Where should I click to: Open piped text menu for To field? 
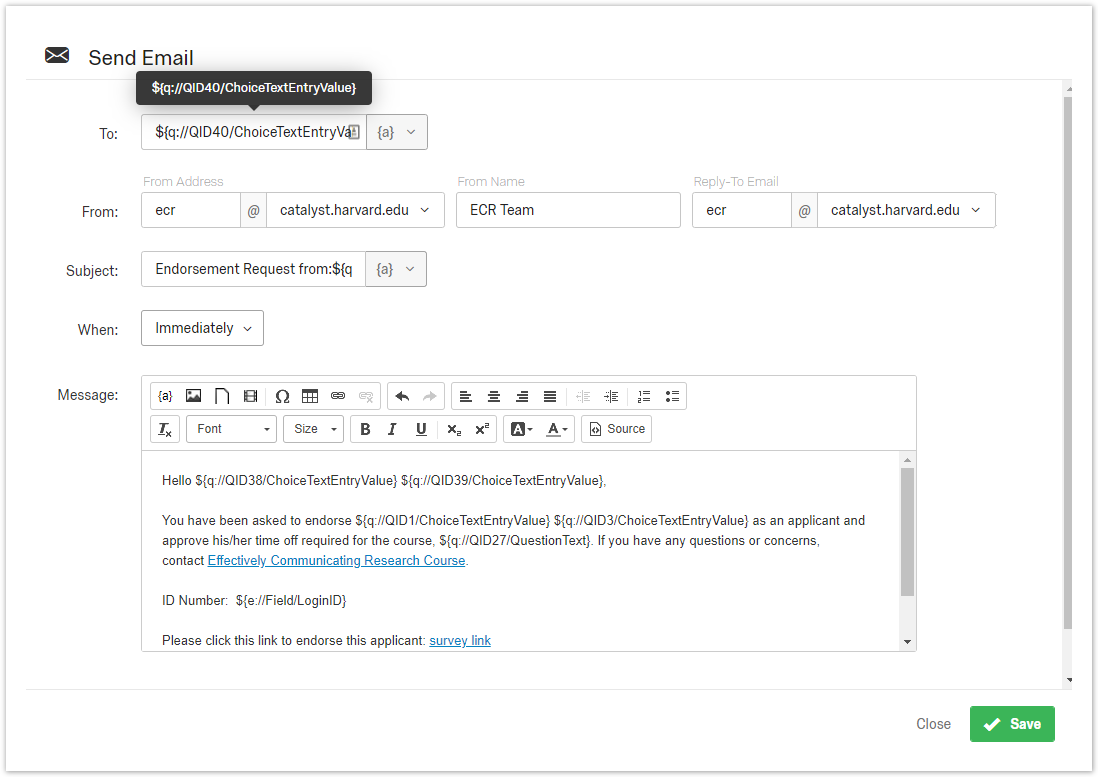tap(396, 132)
